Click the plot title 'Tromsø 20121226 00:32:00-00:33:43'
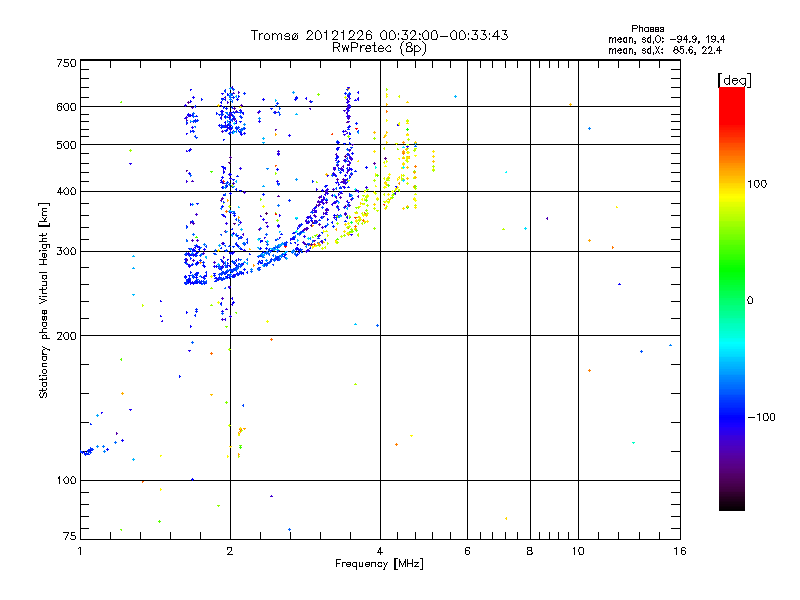The height and width of the screenshot is (600, 800). (379, 35)
